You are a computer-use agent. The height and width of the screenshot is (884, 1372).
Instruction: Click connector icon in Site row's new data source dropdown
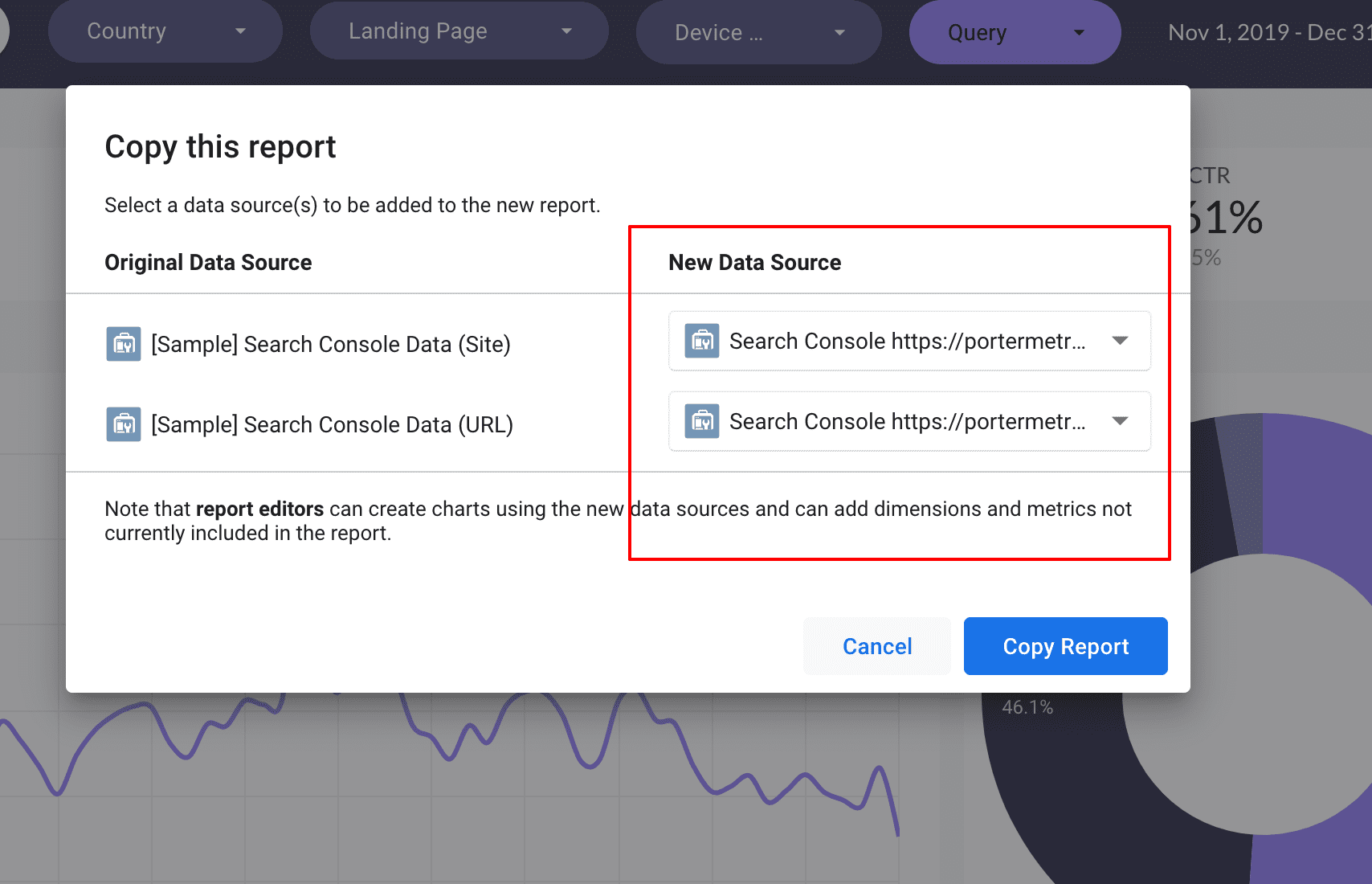pyautogui.click(x=702, y=341)
